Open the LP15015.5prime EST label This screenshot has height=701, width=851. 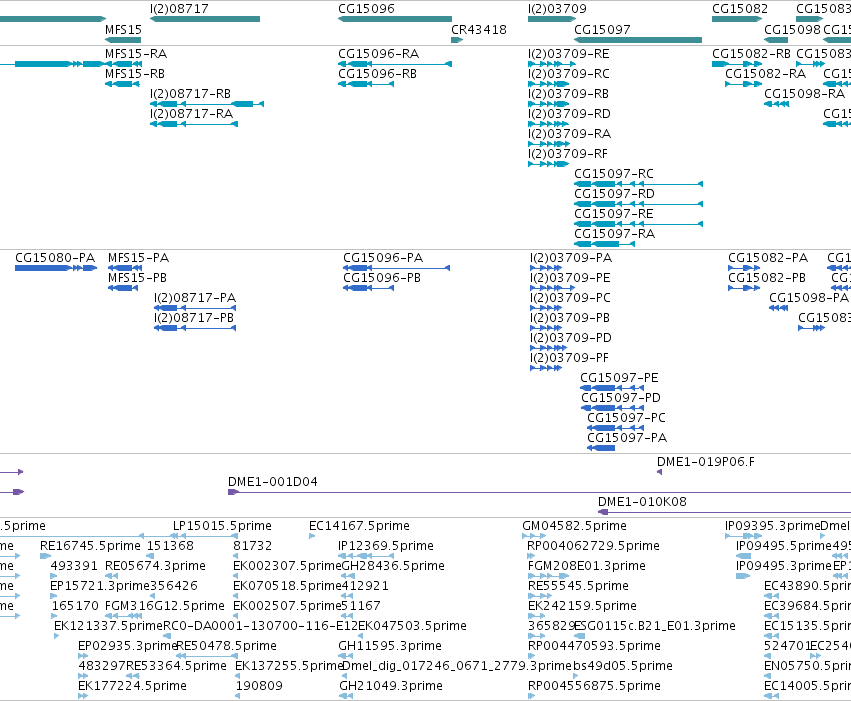tap(222, 526)
